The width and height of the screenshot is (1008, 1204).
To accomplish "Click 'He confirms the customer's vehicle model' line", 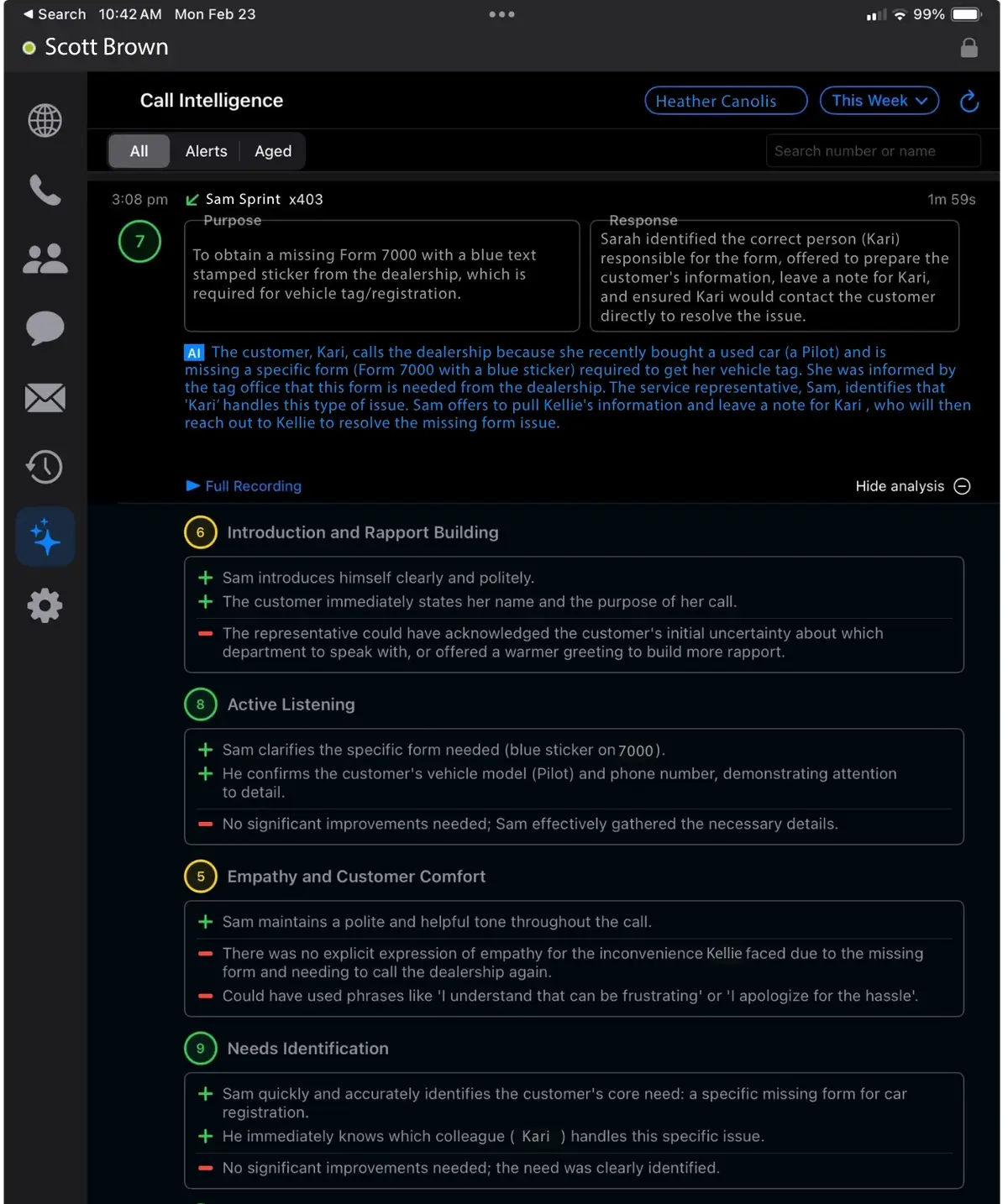I will (559, 783).
